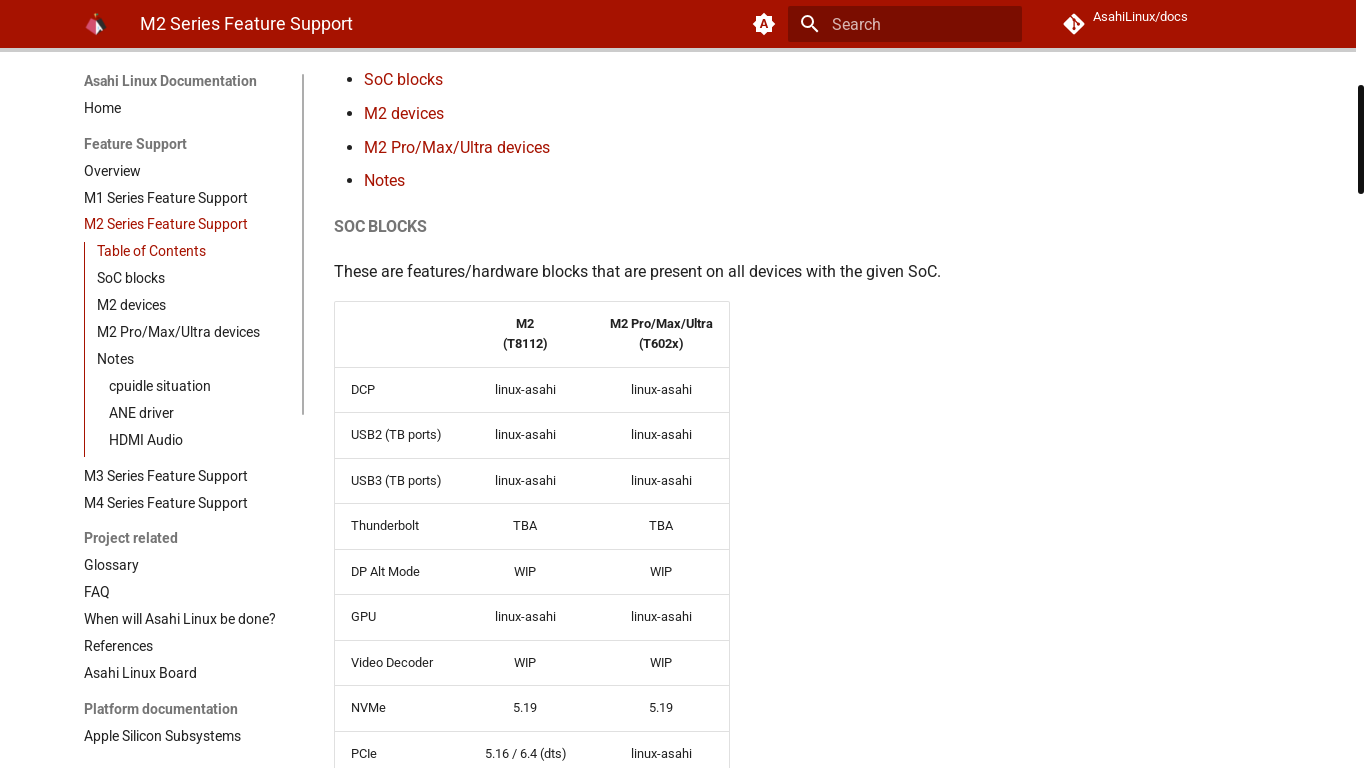Image resolution: width=1366 pixels, height=768 pixels.
Task: Open the SoC blocks content link
Action: click(403, 80)
